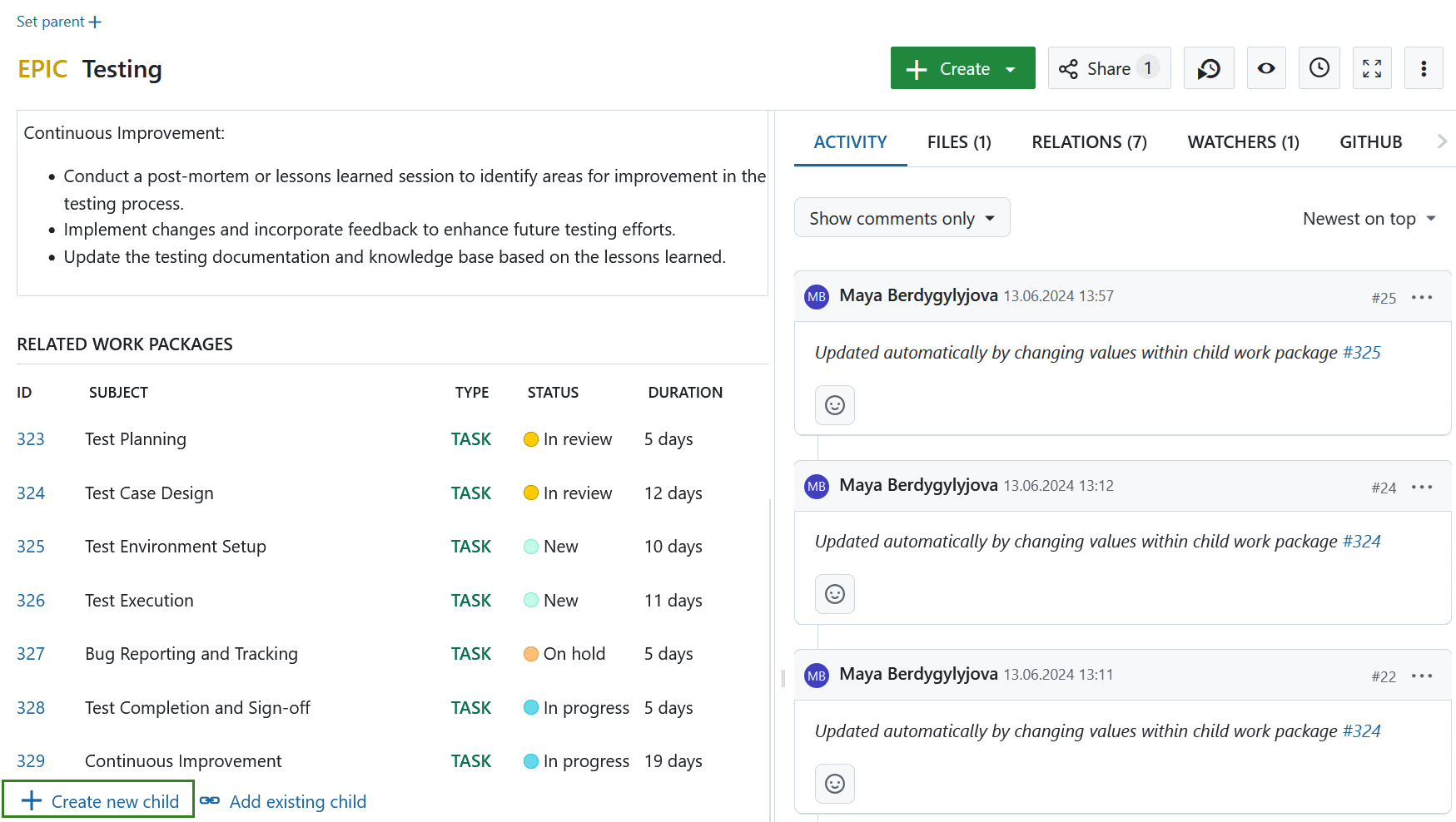Add emoji reaction to comment #25

click(x=834, y=405)
